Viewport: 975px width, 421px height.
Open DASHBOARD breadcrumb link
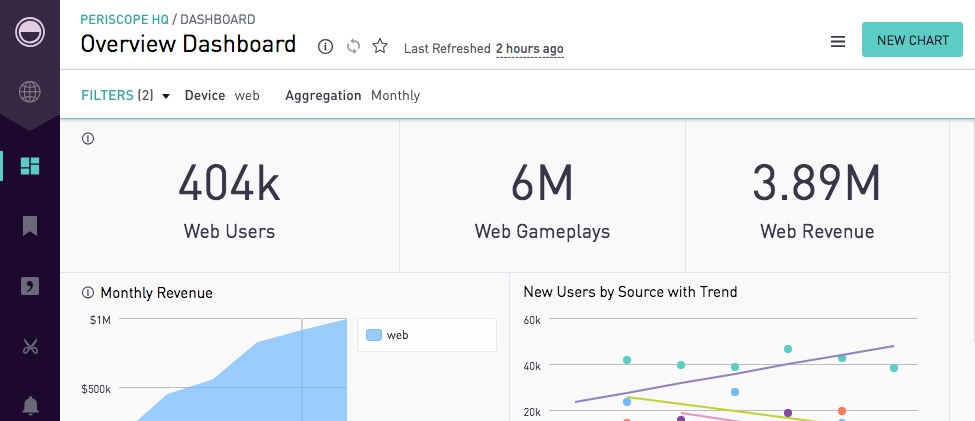point(218,19)
